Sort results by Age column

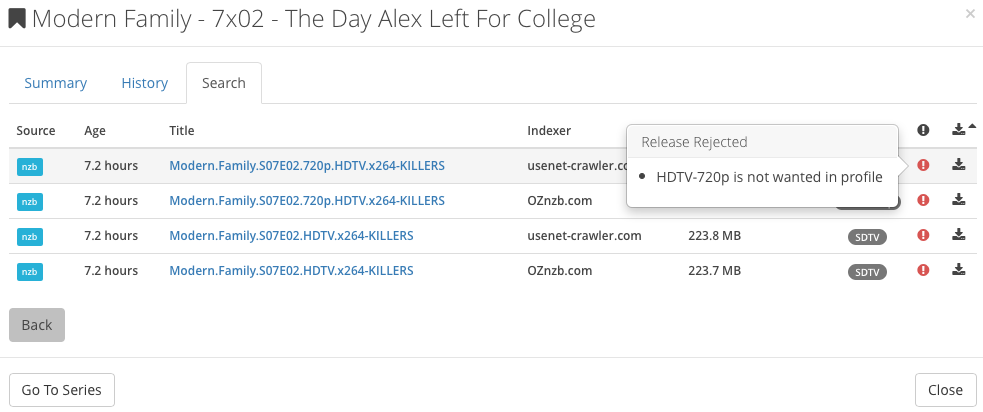coord(95,130)
